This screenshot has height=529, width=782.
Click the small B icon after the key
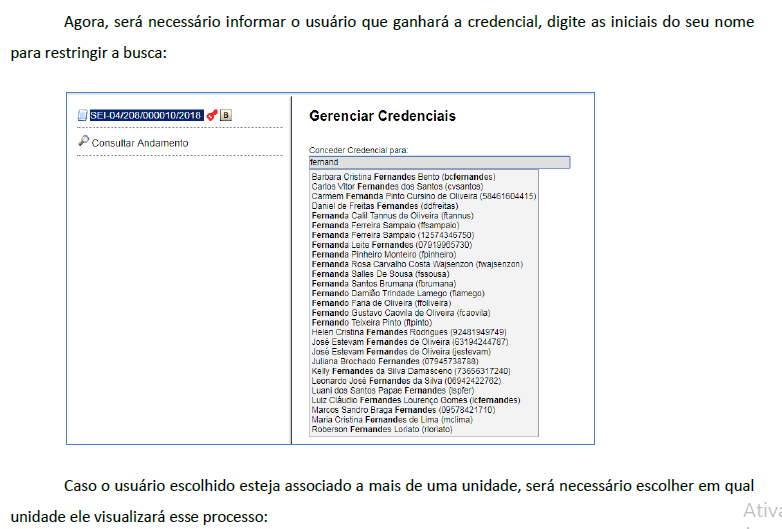pos(226,115)
